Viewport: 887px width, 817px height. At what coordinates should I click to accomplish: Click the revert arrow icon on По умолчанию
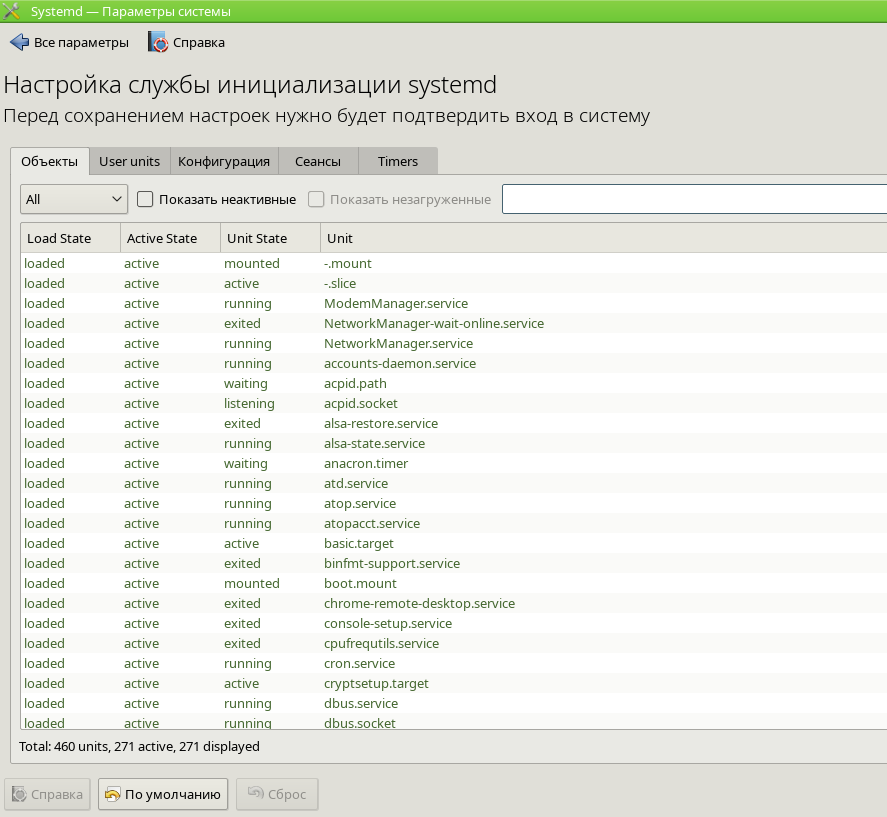coord(113,794)
